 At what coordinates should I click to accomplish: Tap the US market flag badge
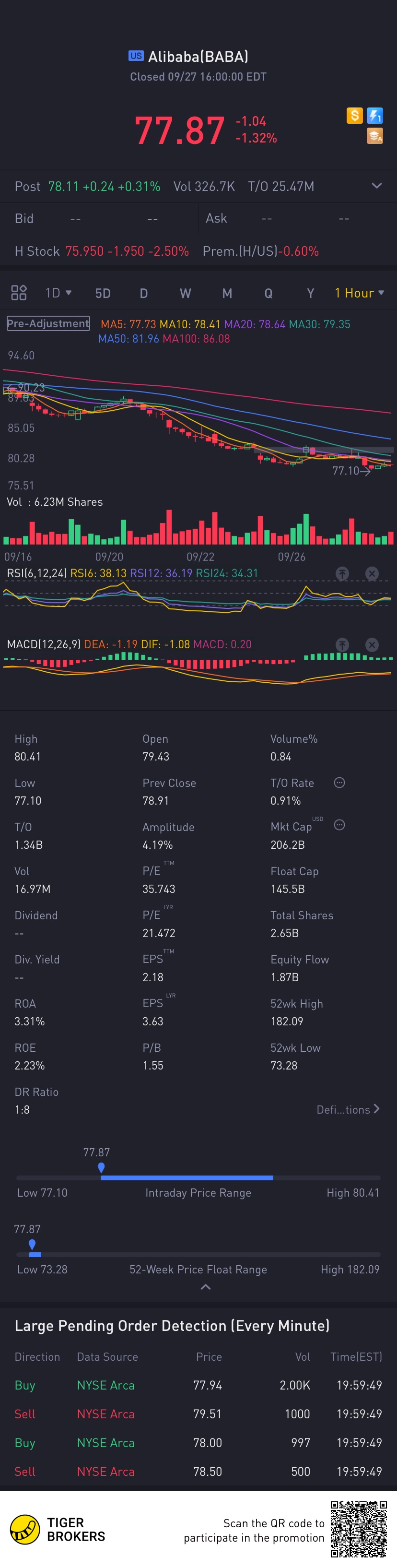(136, 56)
